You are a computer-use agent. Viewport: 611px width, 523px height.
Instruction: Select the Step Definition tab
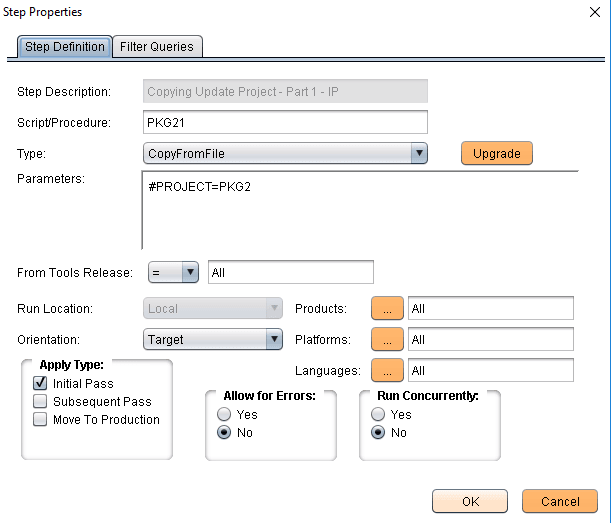click(65, 47)
